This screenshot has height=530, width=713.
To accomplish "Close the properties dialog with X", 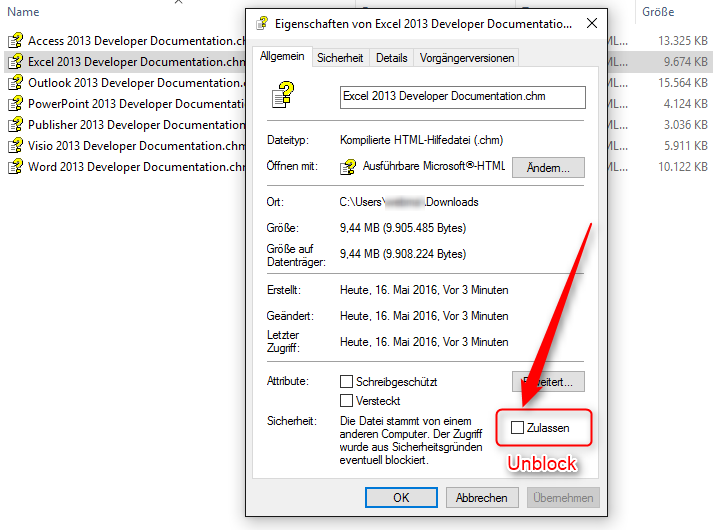I will tap(592, 23).
